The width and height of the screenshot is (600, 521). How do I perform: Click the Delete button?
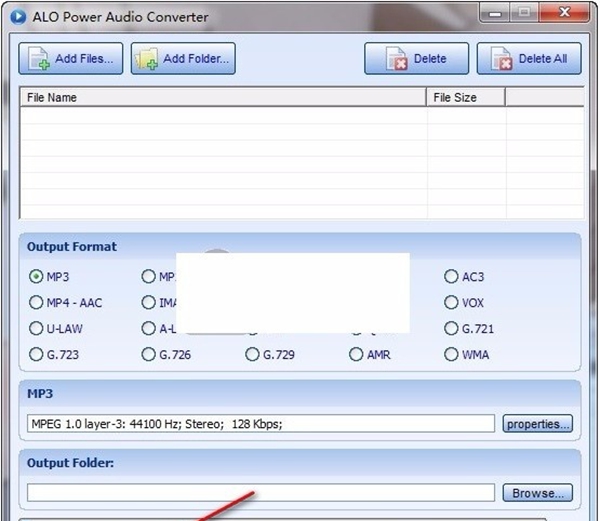[x=416, y=59]
